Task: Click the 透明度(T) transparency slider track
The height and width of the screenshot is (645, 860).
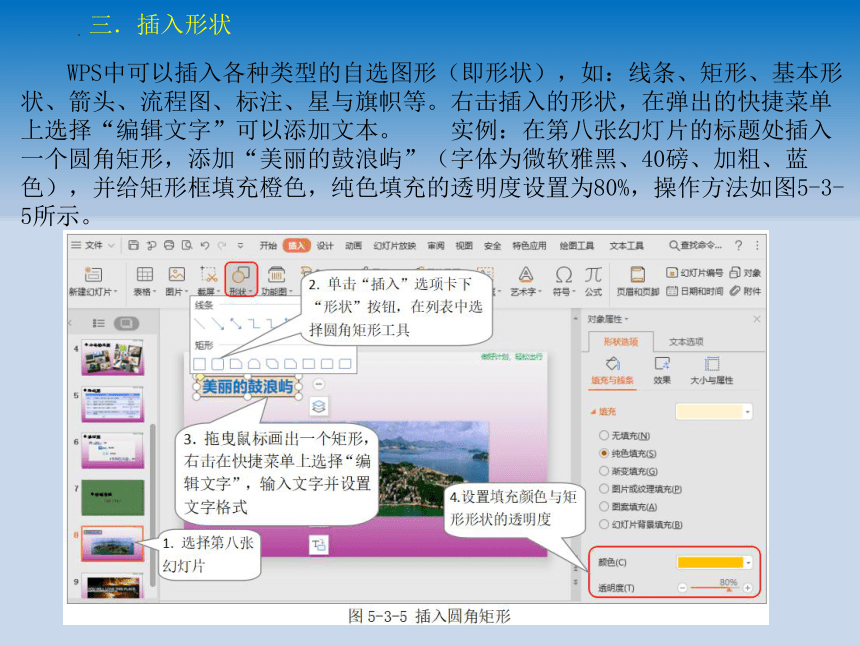Action: [x=714, y=588]
